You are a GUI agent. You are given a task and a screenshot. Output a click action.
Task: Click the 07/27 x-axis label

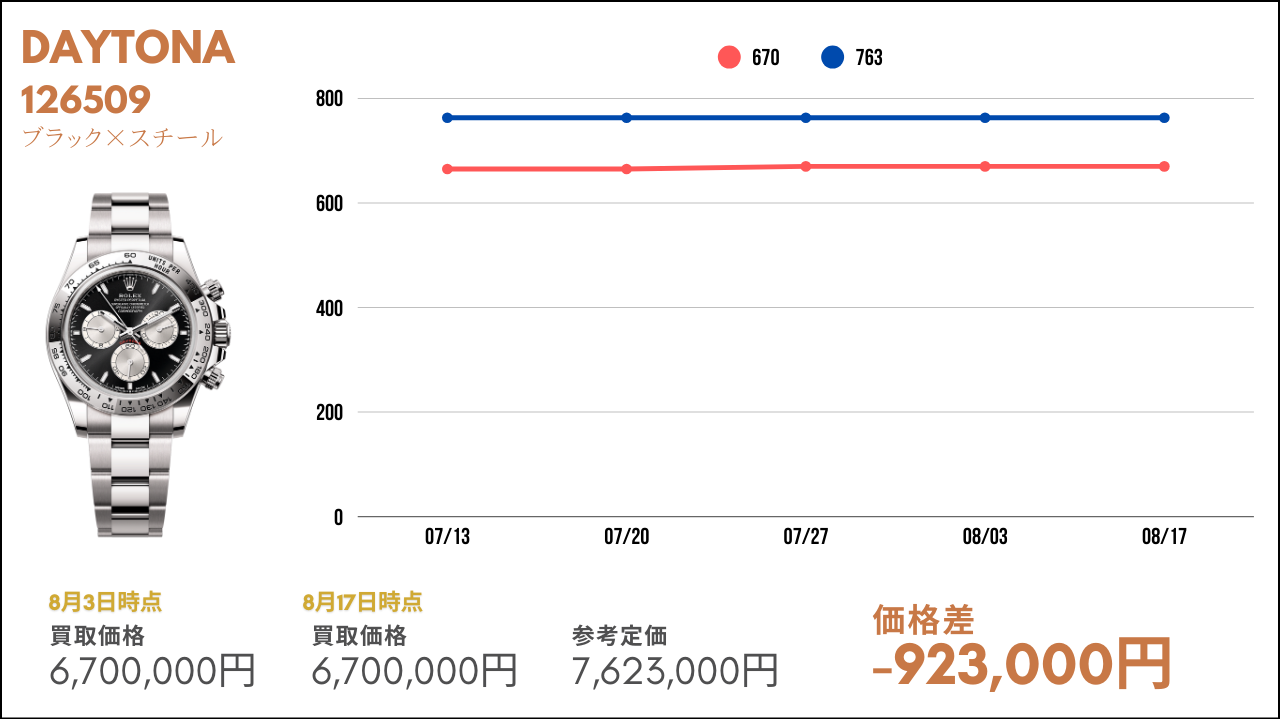pyautogui.click(x=806, y=537)
